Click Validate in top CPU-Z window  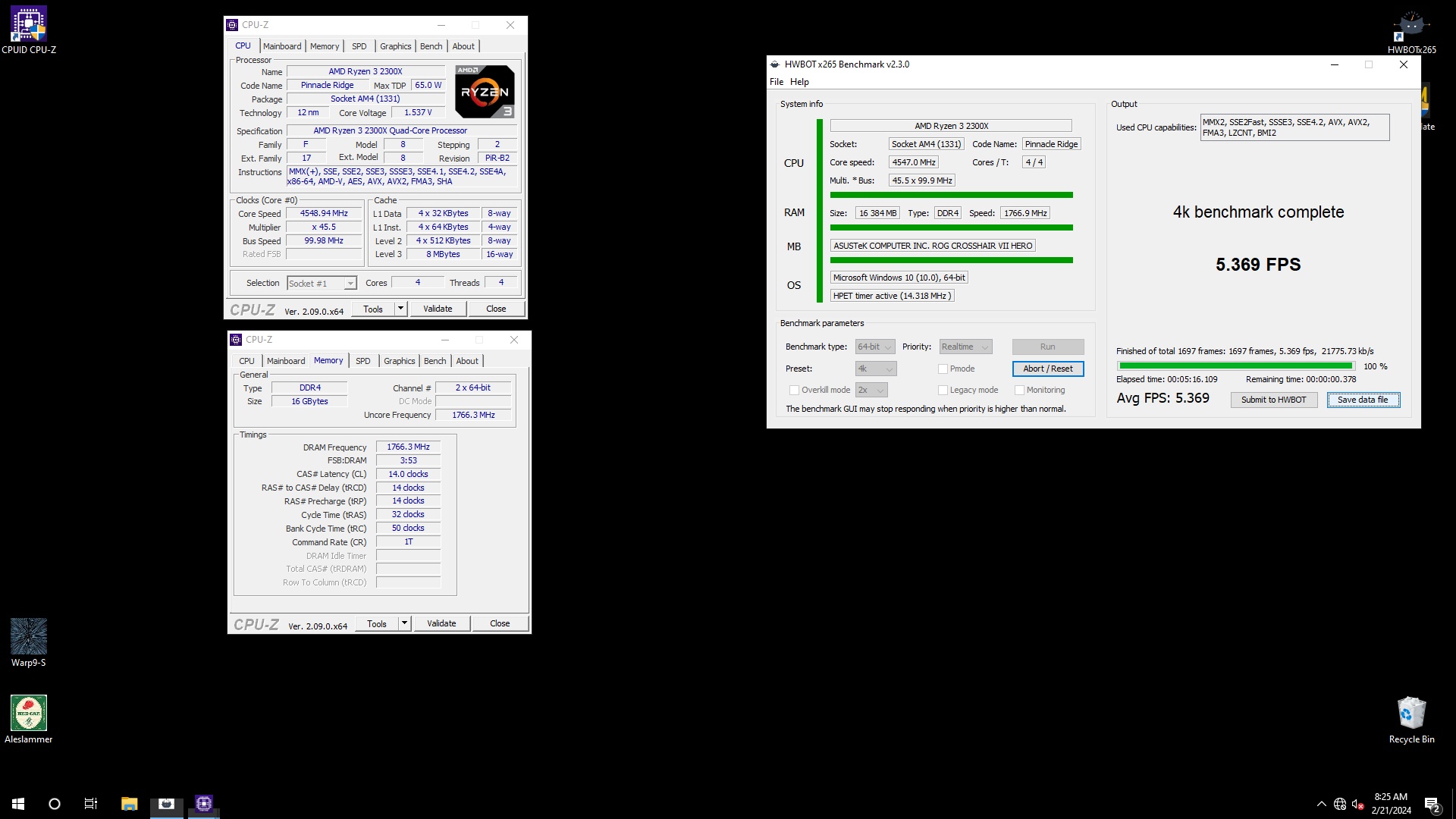click(438, 309)
